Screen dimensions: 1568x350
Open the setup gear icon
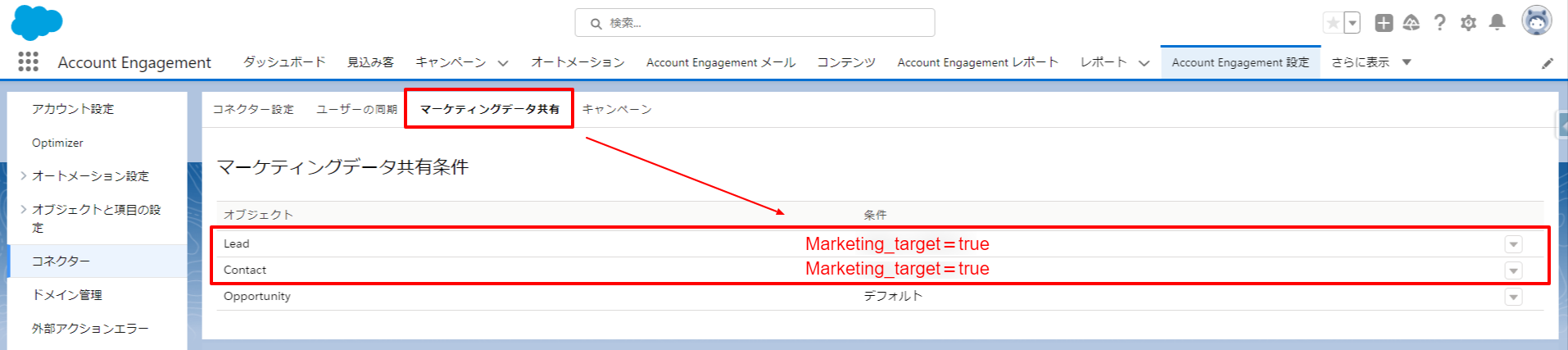click(1468, 23)
